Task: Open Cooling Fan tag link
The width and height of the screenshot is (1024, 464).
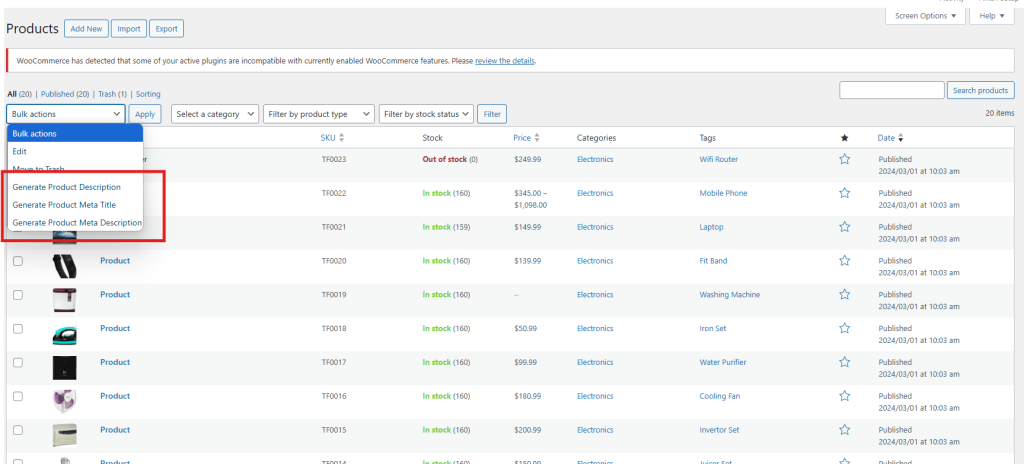Action: (720, 396)
